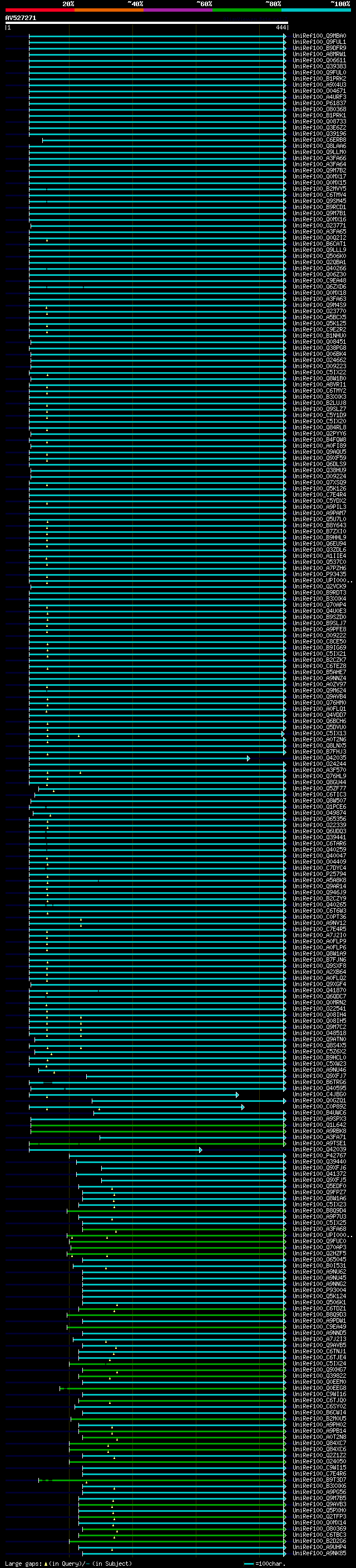The width and height of the screenshot is (356, 1568).
Task: Open hit UniRef100_Q5K126
Action: coord(319,489)
